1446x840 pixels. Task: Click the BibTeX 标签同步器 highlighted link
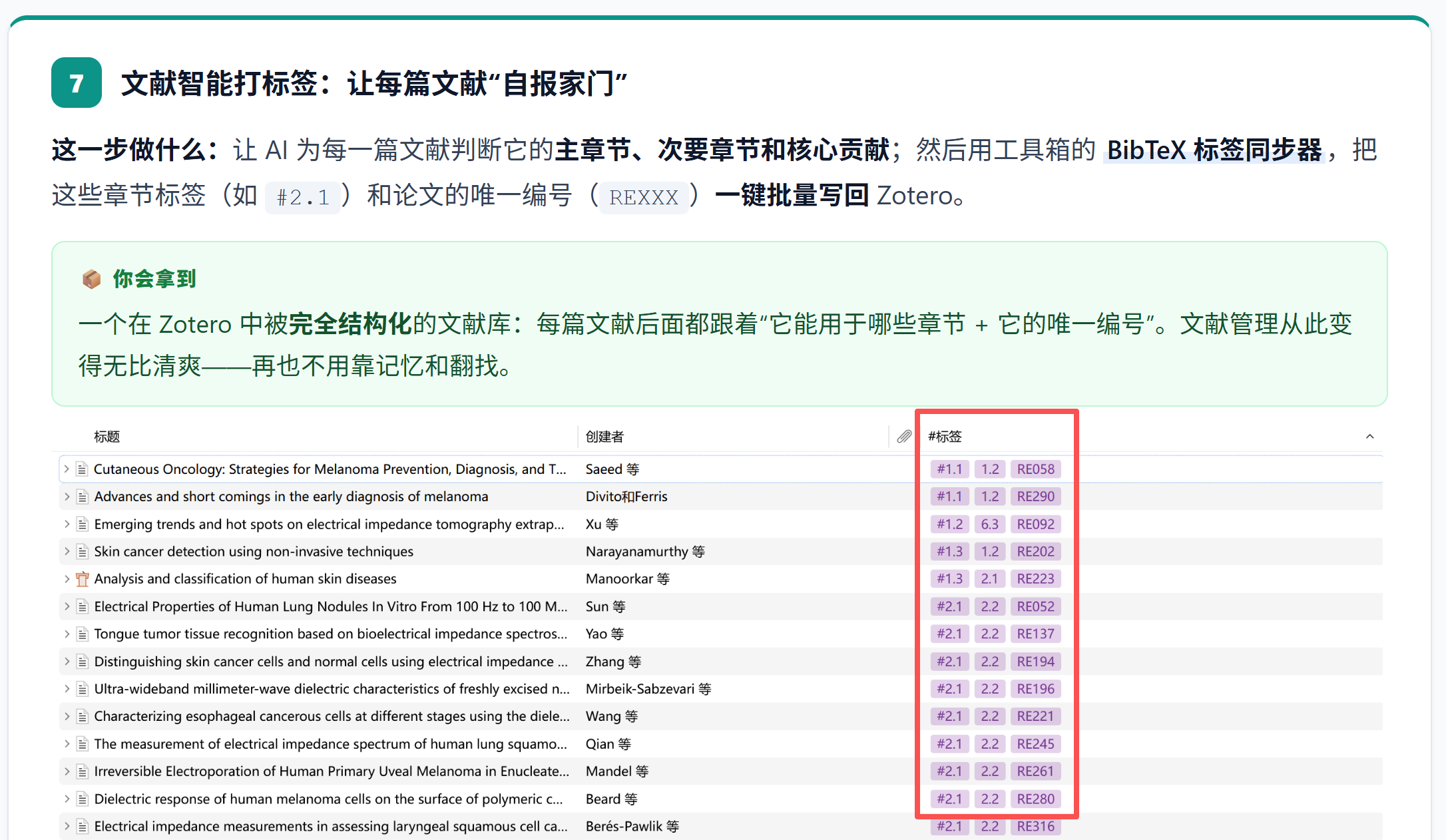[x=1214, y=150]
